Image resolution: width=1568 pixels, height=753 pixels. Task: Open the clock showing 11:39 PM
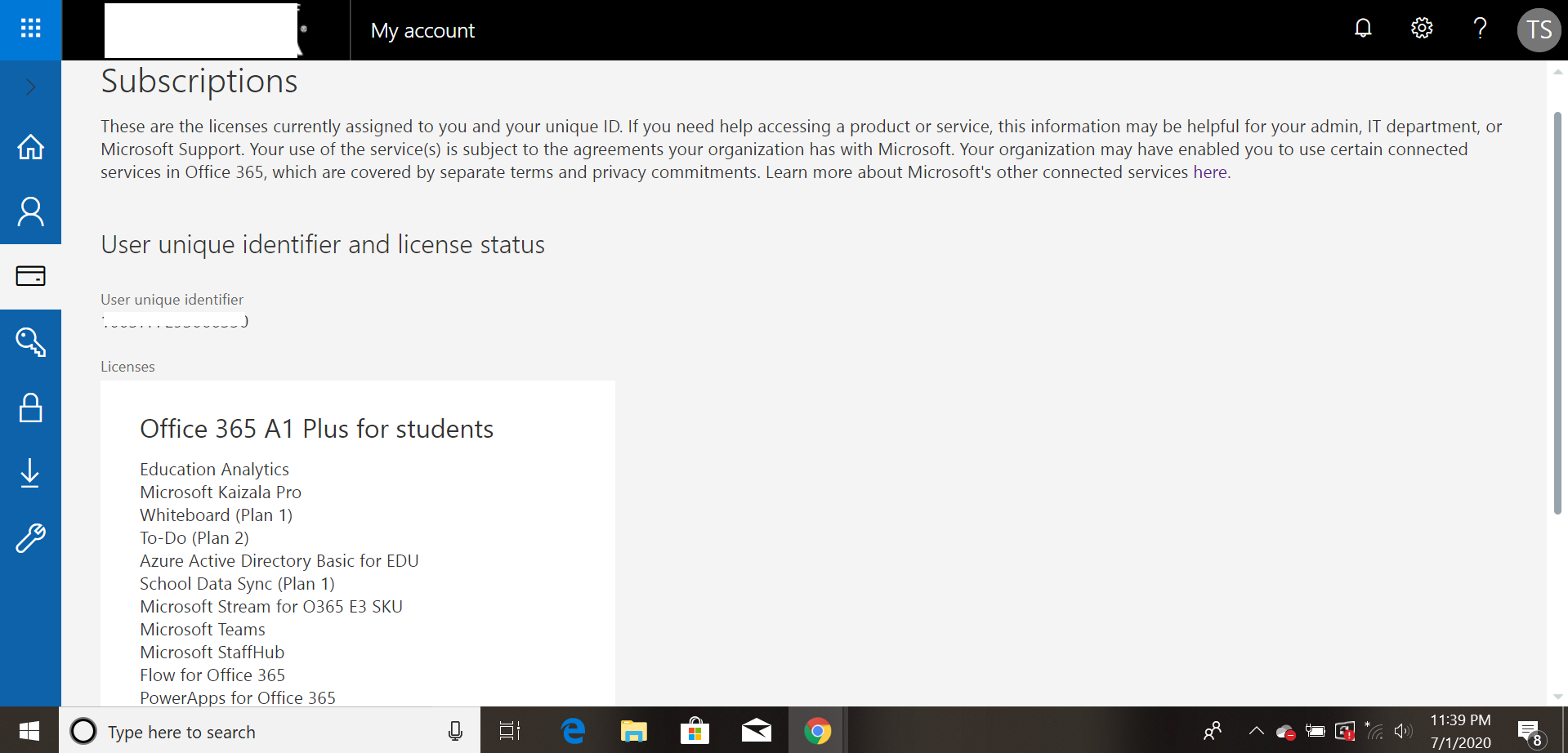coord(1460,731)
